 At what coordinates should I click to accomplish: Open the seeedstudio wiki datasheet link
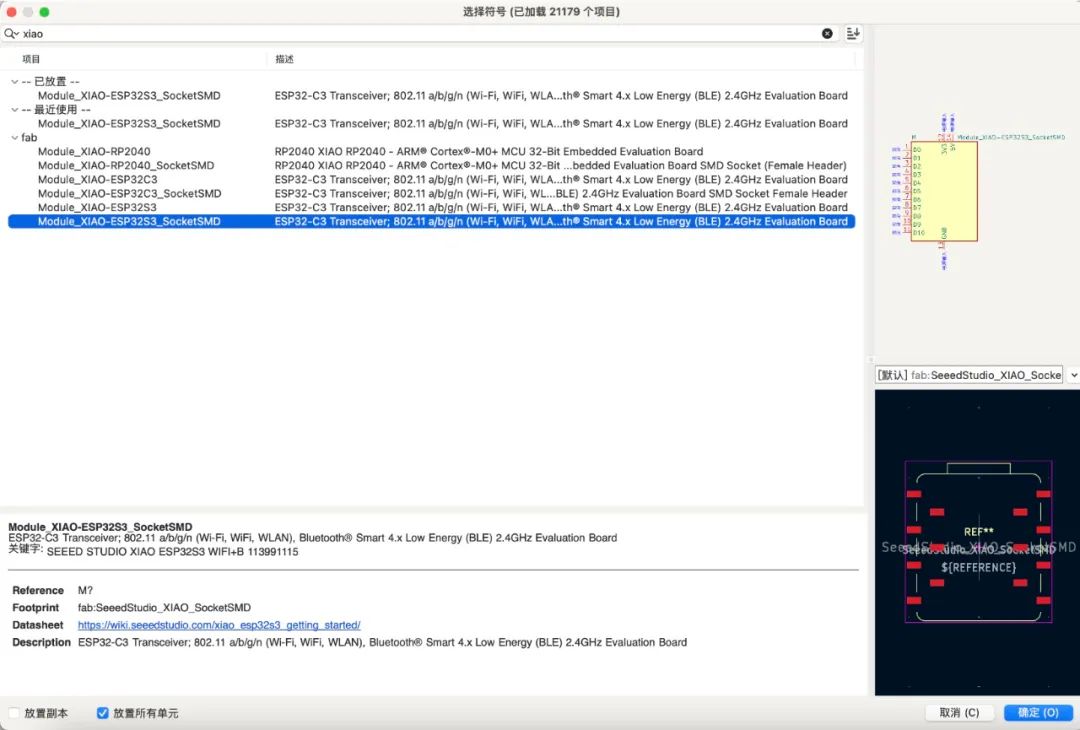point(219,625)
